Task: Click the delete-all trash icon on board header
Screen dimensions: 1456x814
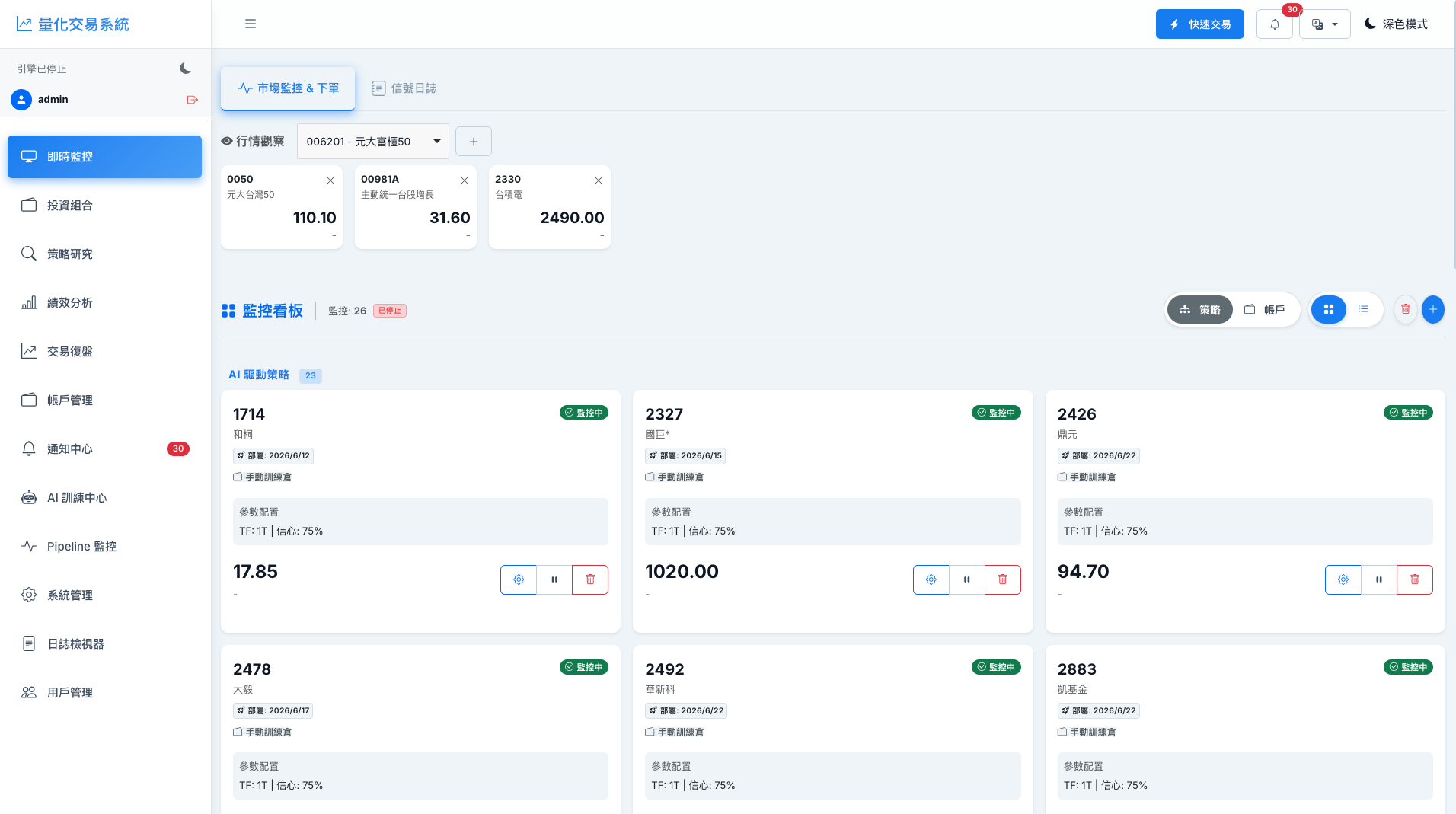Action: pos(1405,309)
